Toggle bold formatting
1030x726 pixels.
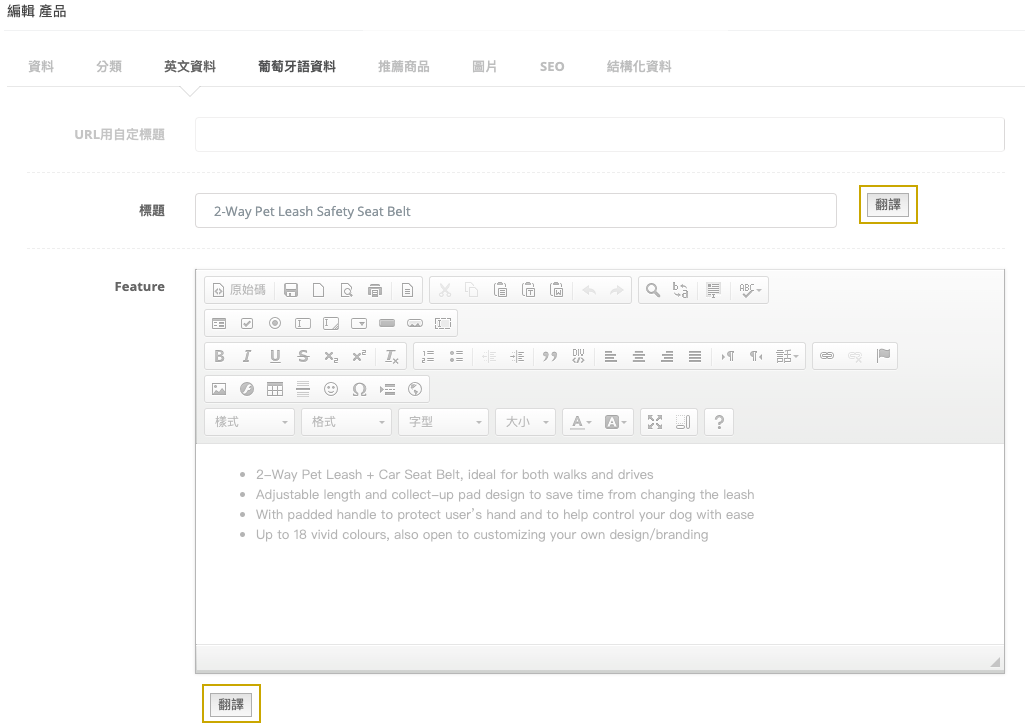(x=219, y=356)
